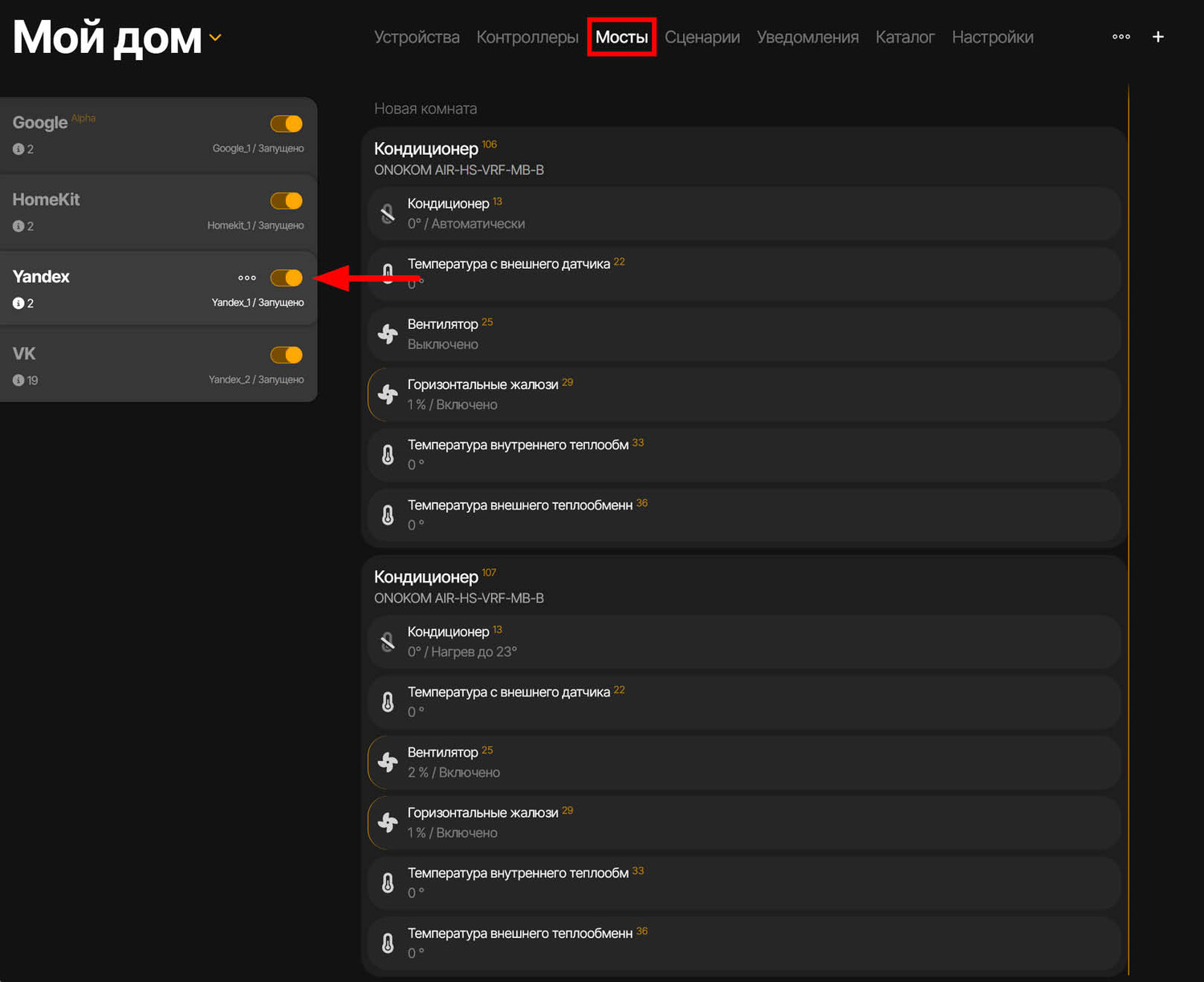Open the Устройства tab
The width and height of the screenshot is (1204, 982).
pyautogui.click(x=417, y=38)
